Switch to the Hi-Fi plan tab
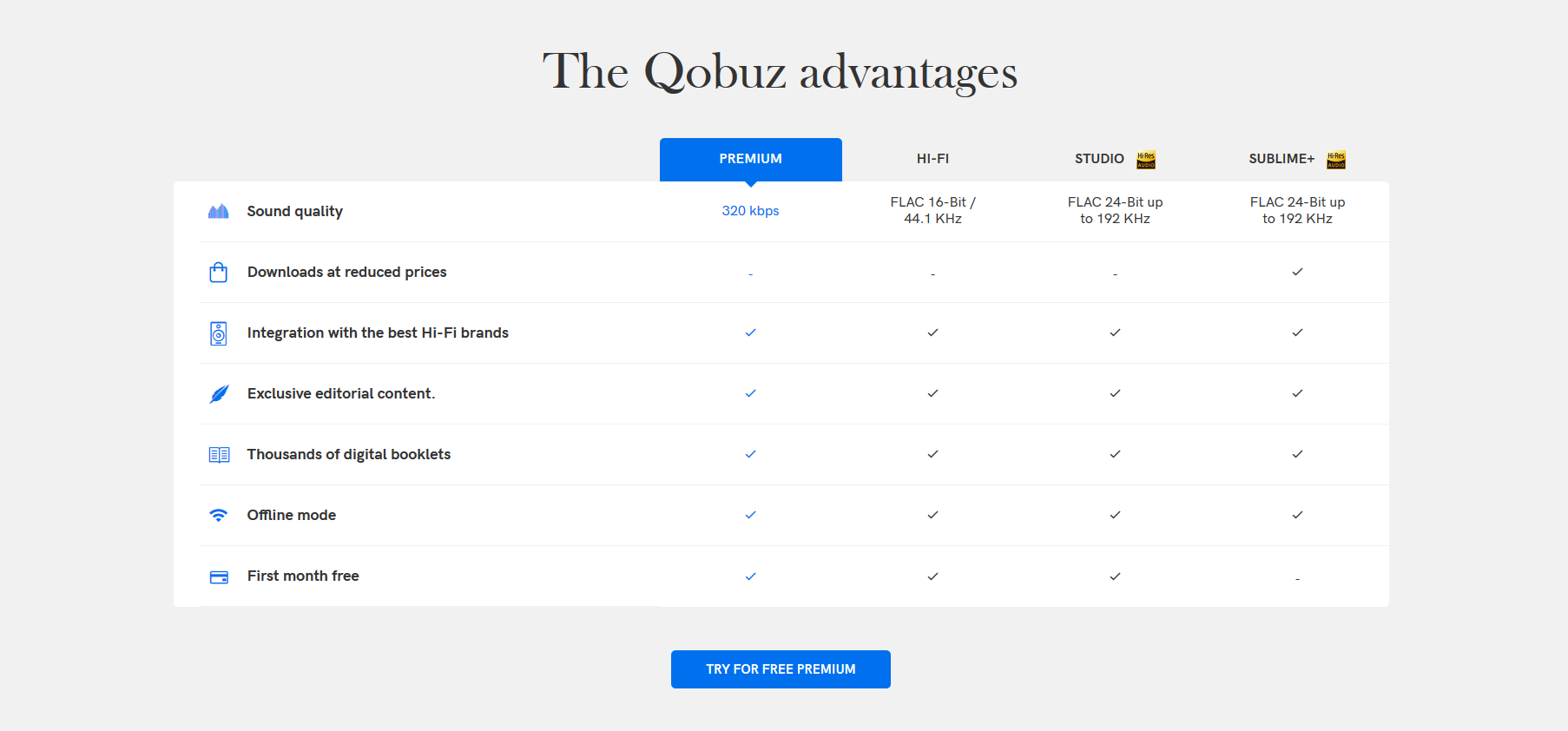Image resolution: width=1568 pixels, height=731 pixels. pyautogui.click(x=932, y=159)
